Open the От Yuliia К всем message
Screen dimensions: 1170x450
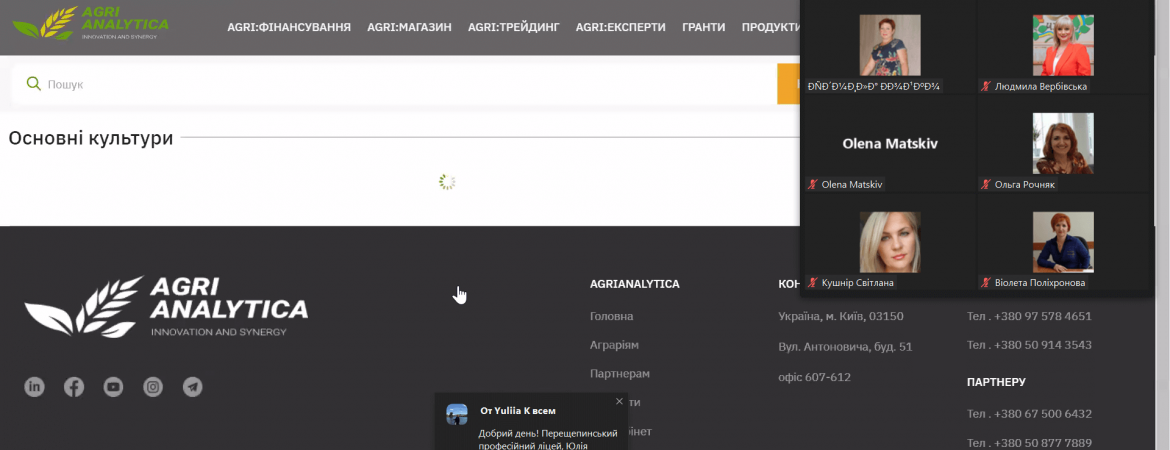531,422
